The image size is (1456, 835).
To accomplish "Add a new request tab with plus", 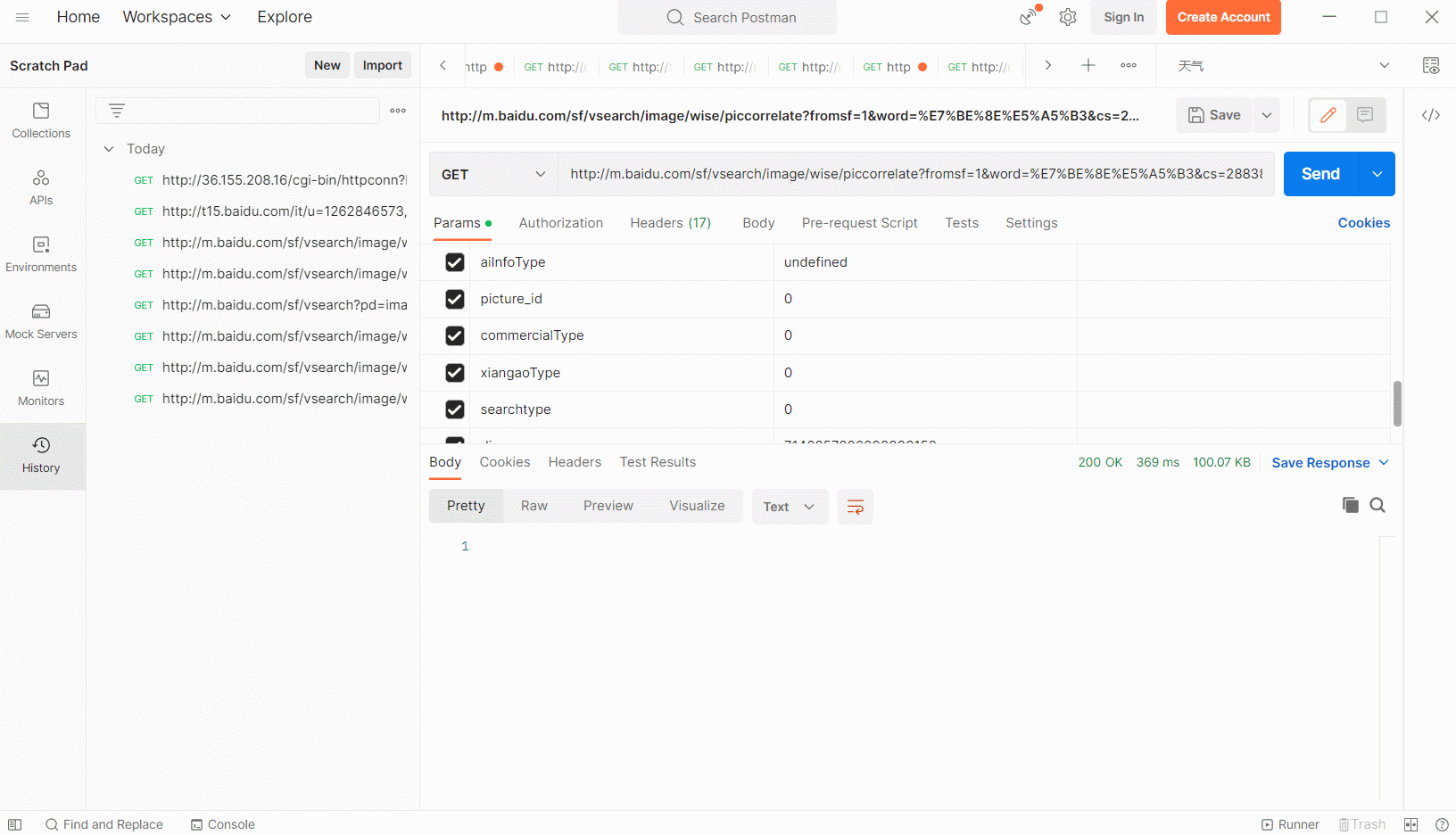I will coord(1088,65).
